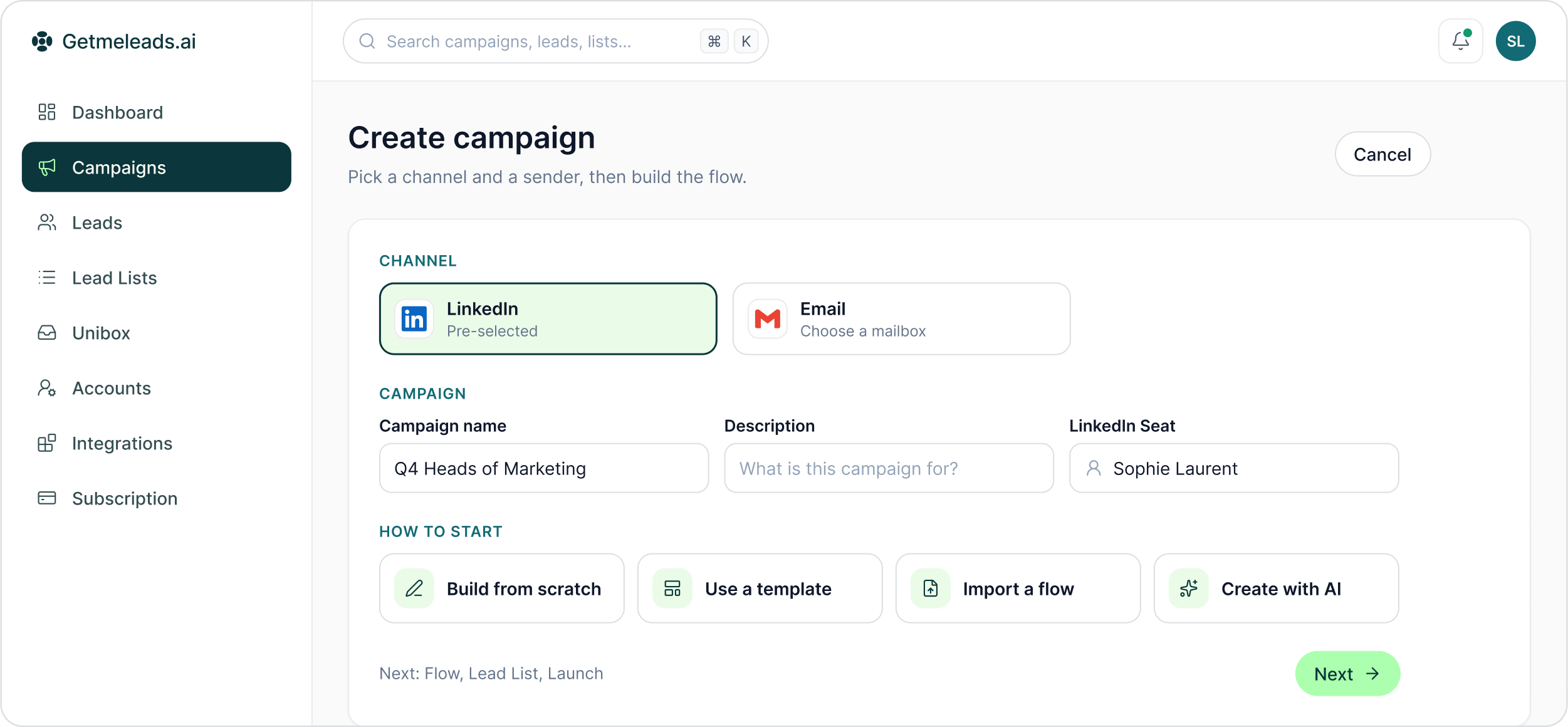Click the Lead Lists list icon

(x=47, y=278)
